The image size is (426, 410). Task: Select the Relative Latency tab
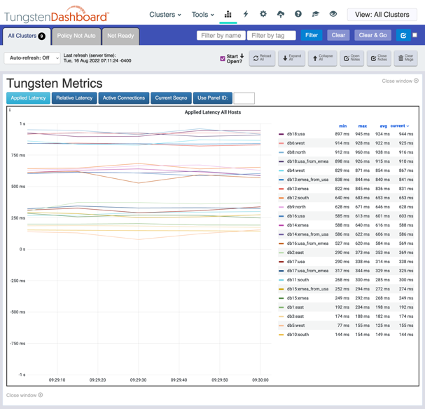74,98
